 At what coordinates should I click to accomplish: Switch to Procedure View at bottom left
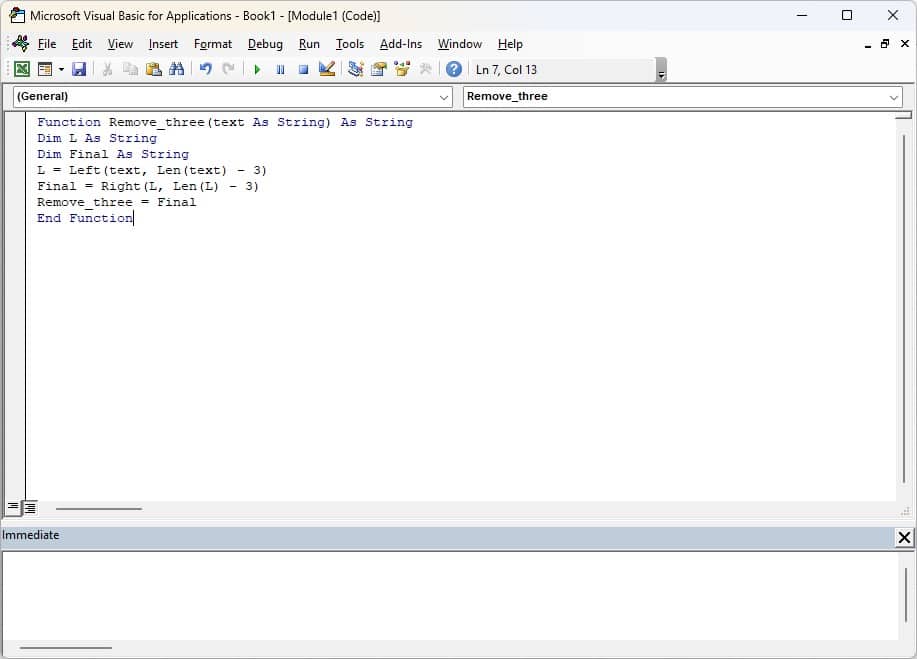pyautogui.click(x=12, y=507)
